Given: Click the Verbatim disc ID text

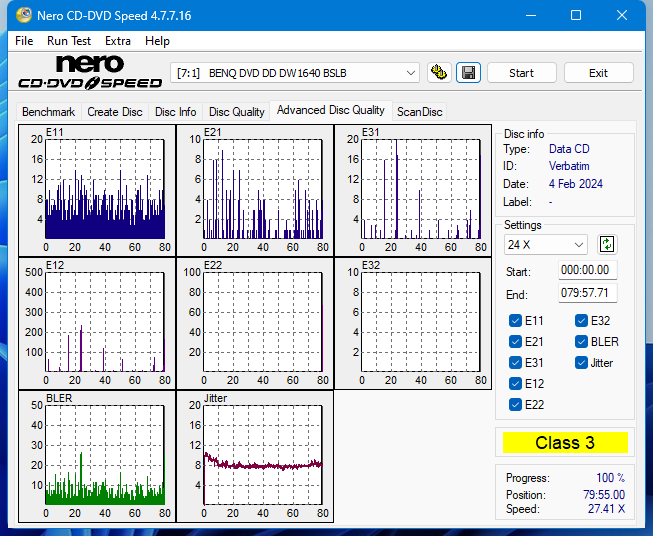Looking at the screenshot, I should tap(569, 166).
